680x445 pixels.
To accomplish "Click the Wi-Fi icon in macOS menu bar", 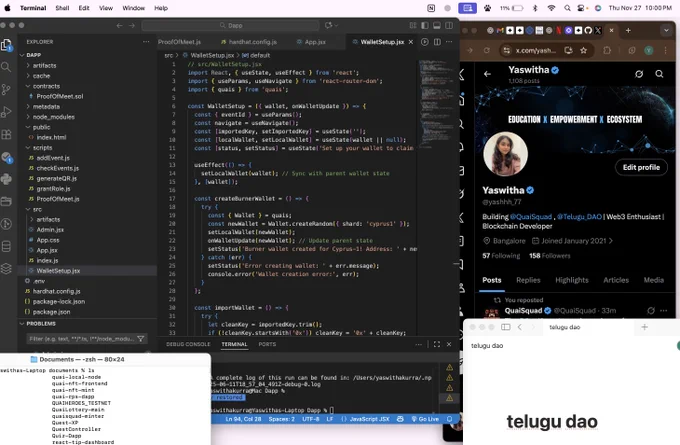I will click(551, 8).
